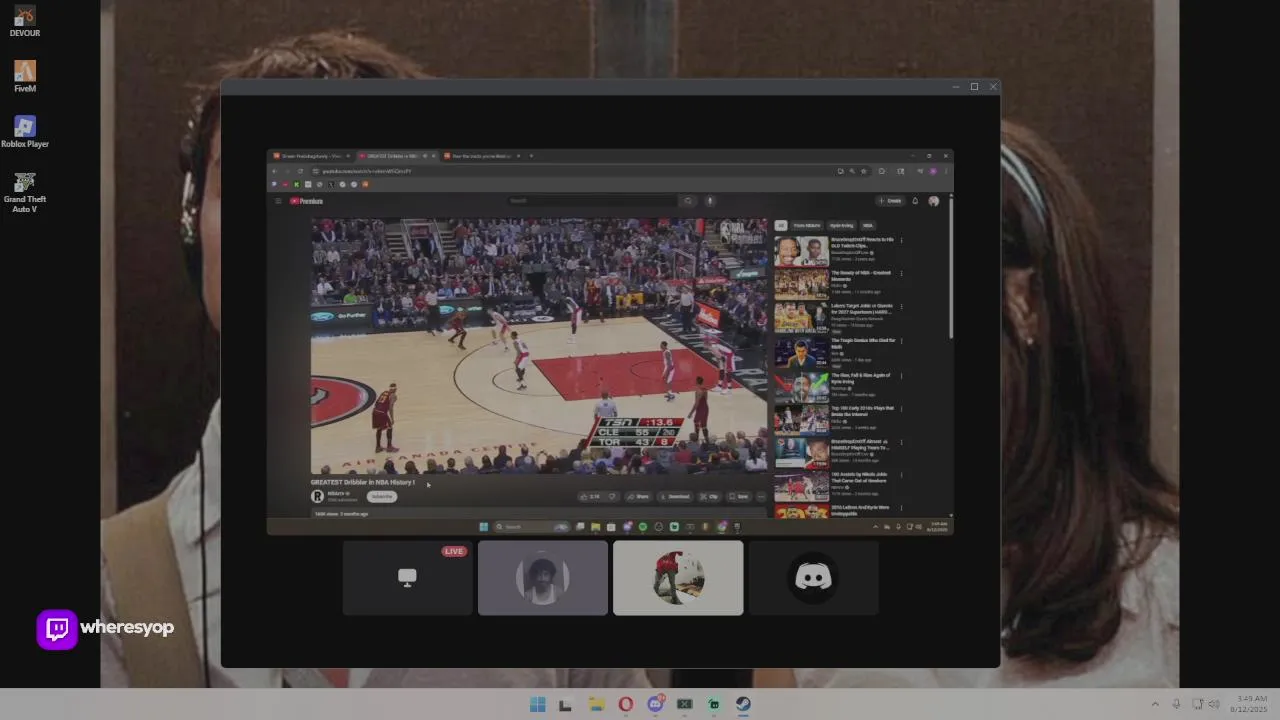The height and width of the screenshot is (720, 1280).
Task: Open network settings from the tray
Action: 1198,704
